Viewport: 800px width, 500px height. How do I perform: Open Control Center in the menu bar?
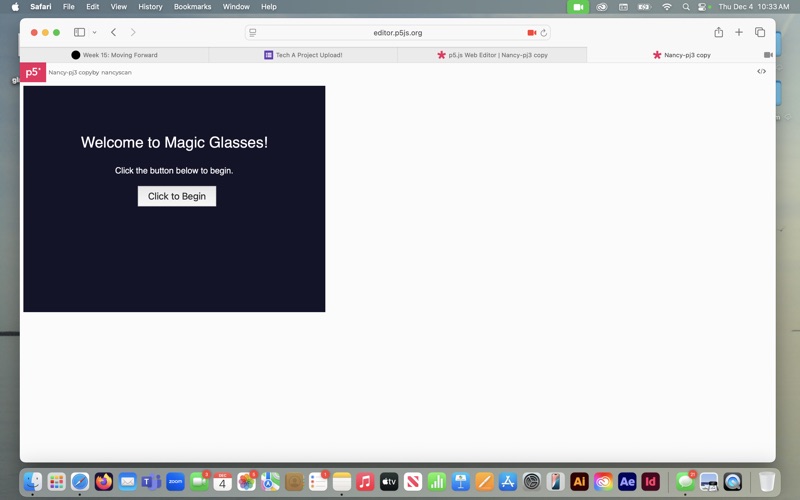click(703, 7)
